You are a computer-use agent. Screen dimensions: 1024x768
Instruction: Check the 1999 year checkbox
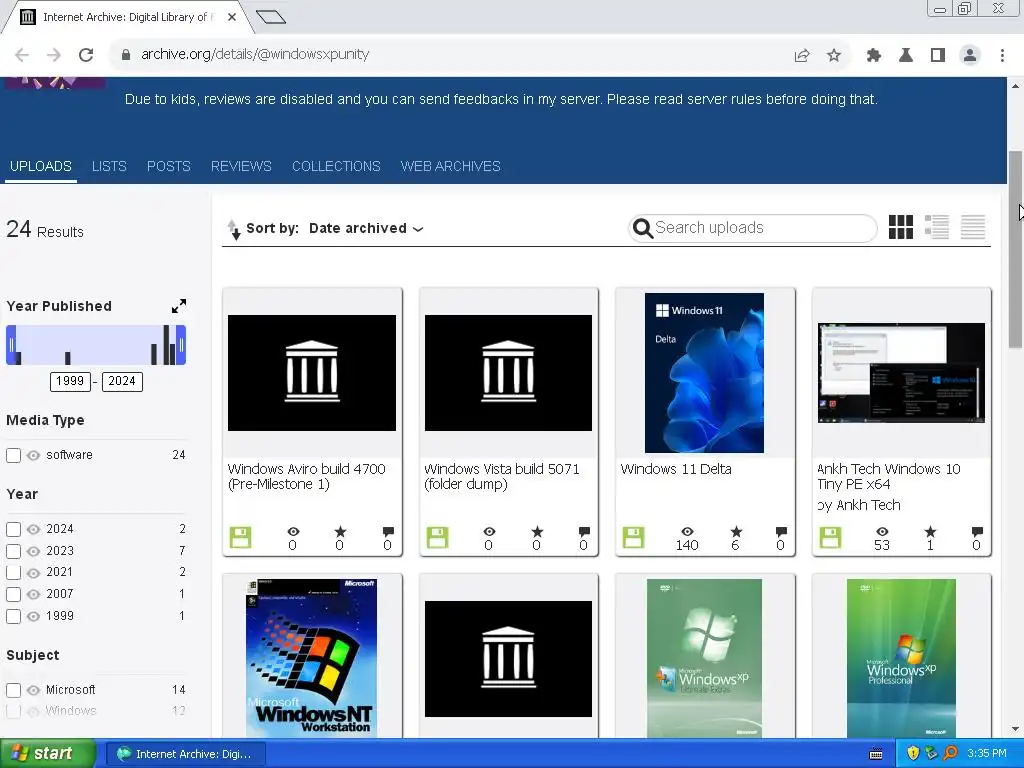(13, 616)
